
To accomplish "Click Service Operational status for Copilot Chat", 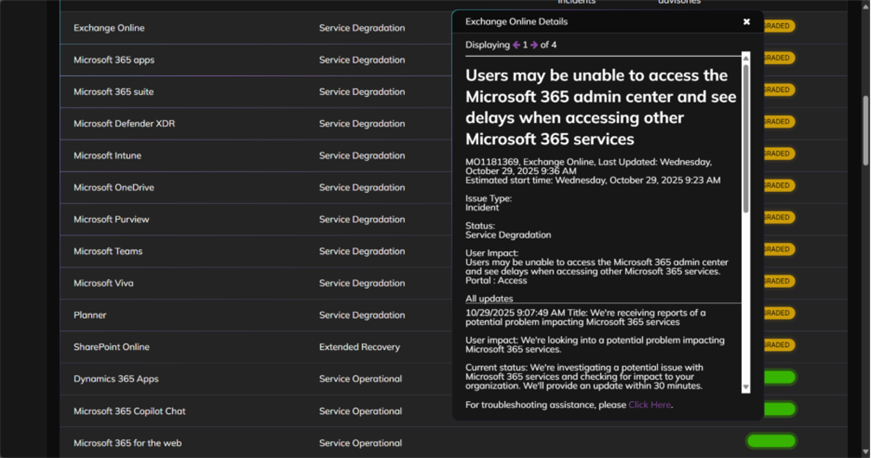I will (x=361, y=411).
